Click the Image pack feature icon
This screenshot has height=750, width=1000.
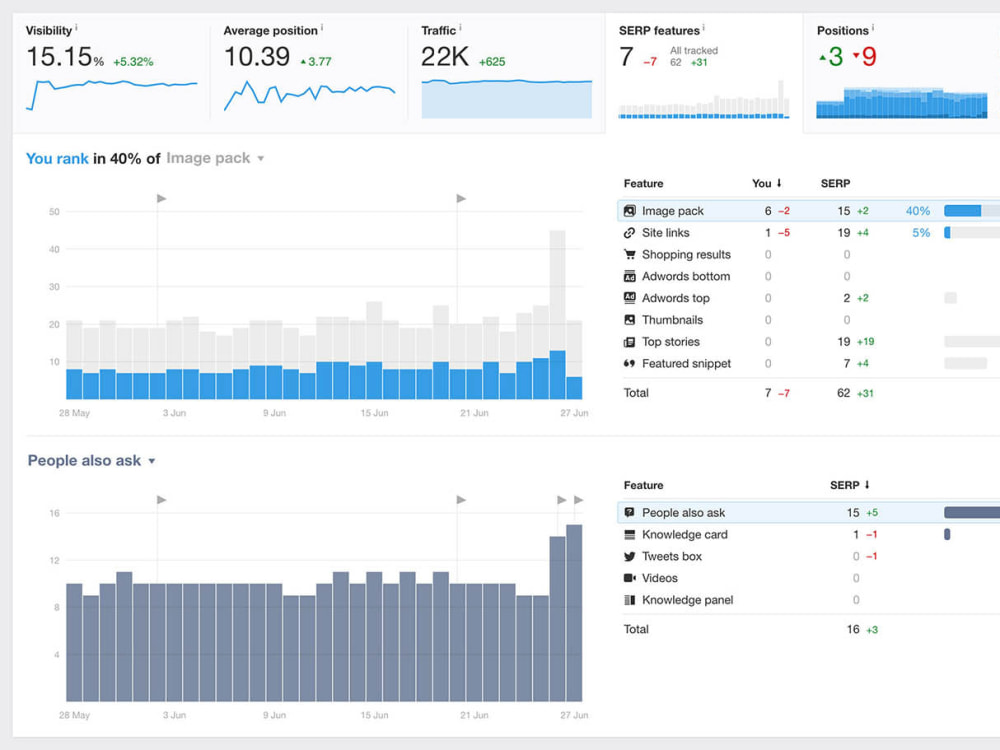tap(629, 210)
